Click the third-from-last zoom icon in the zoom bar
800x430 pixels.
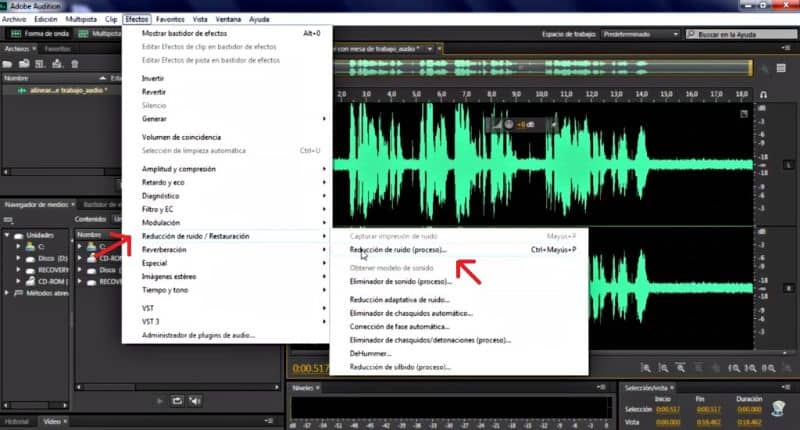point(734,368)
